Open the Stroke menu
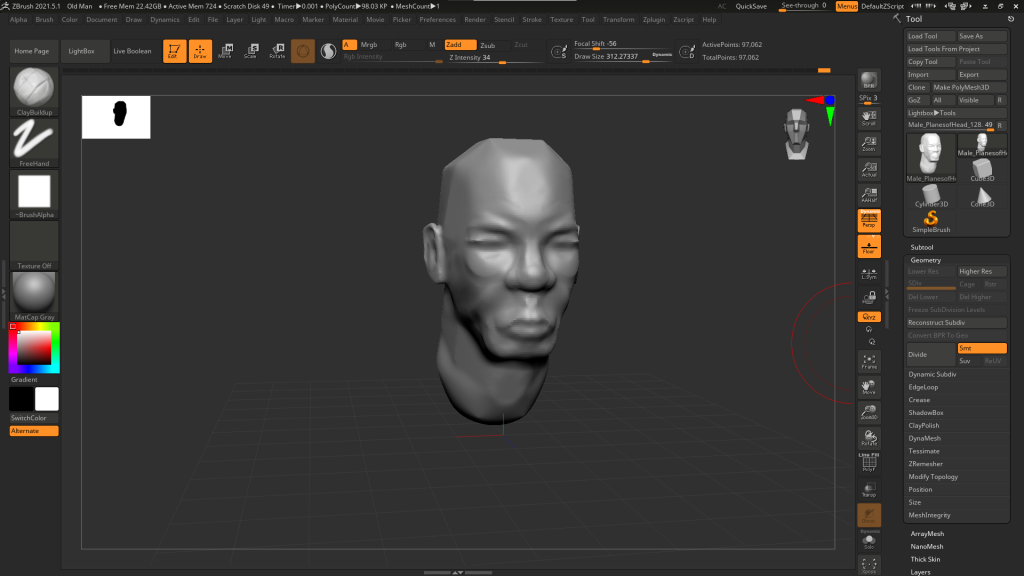The width and height of the screenshot is (1024, 576). point(532,19)
